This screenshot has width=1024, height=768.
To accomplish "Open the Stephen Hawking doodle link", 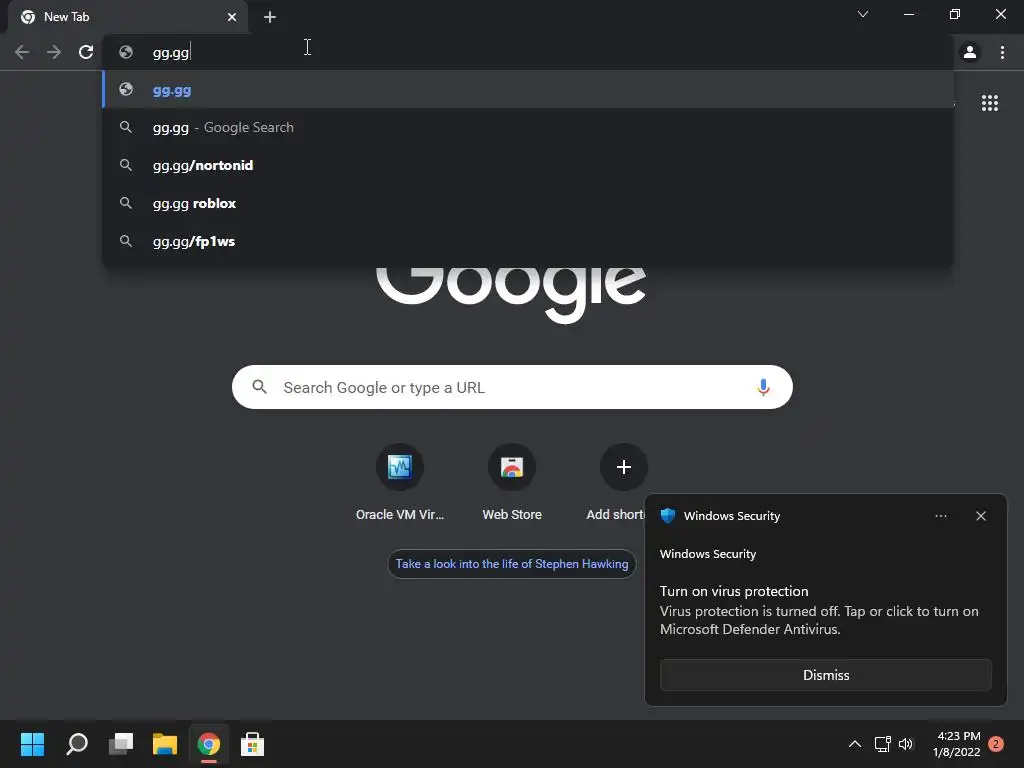I will (x=512, y=564).
